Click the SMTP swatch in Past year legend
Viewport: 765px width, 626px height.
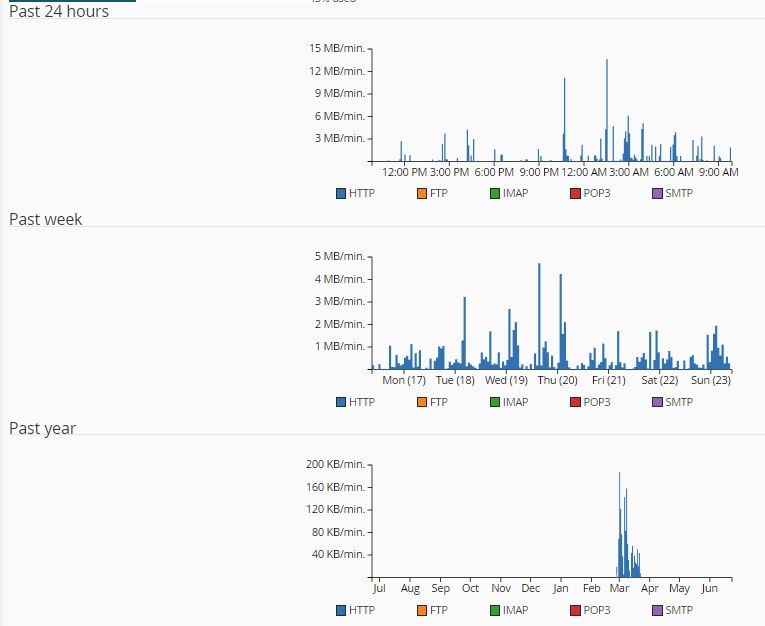(657, 610)
